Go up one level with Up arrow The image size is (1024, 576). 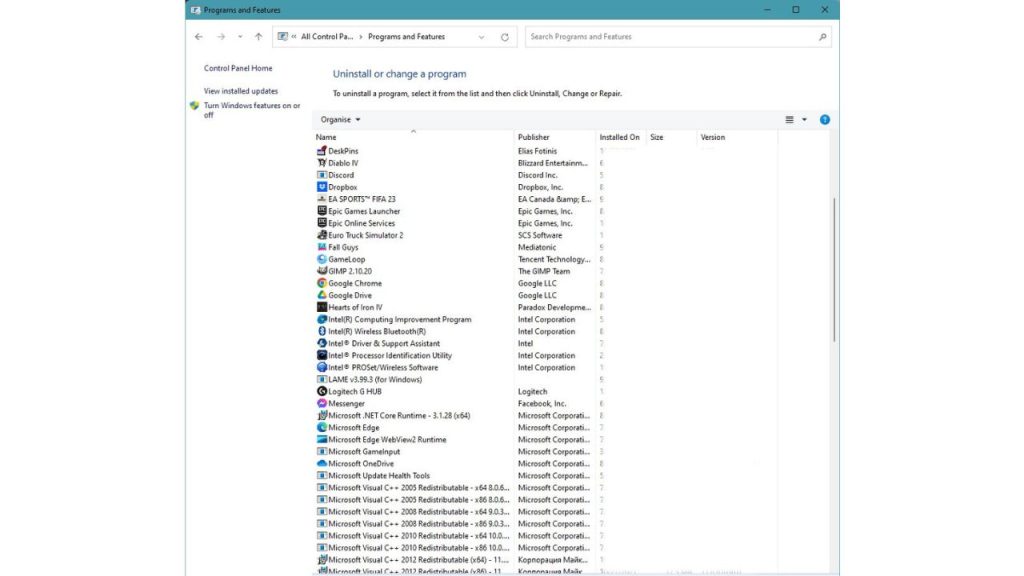click(259, 37)
